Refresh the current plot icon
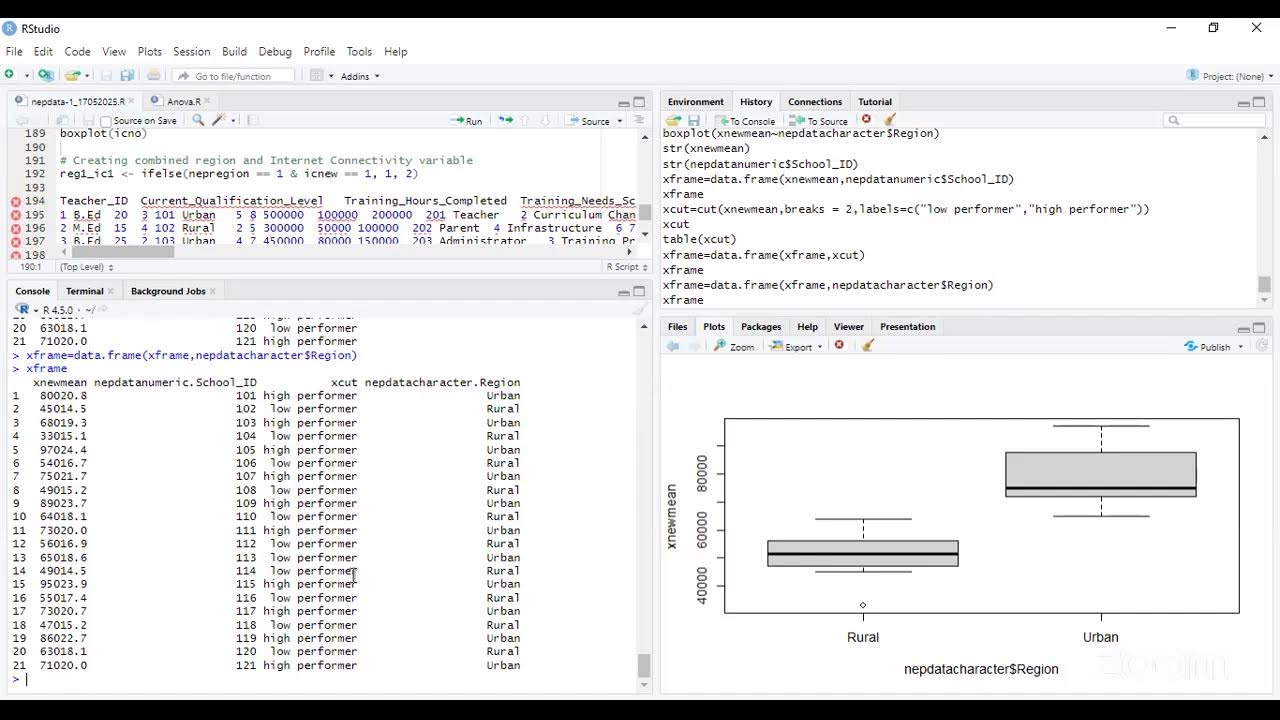1280x720 pixels. pos(1262,346)
